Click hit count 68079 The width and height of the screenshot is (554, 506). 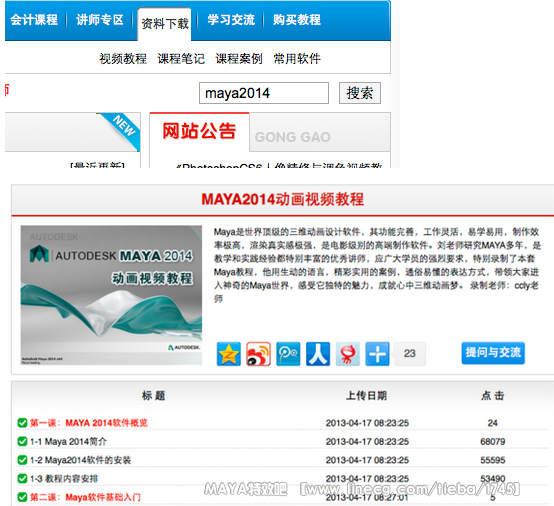tap(493, 442)
